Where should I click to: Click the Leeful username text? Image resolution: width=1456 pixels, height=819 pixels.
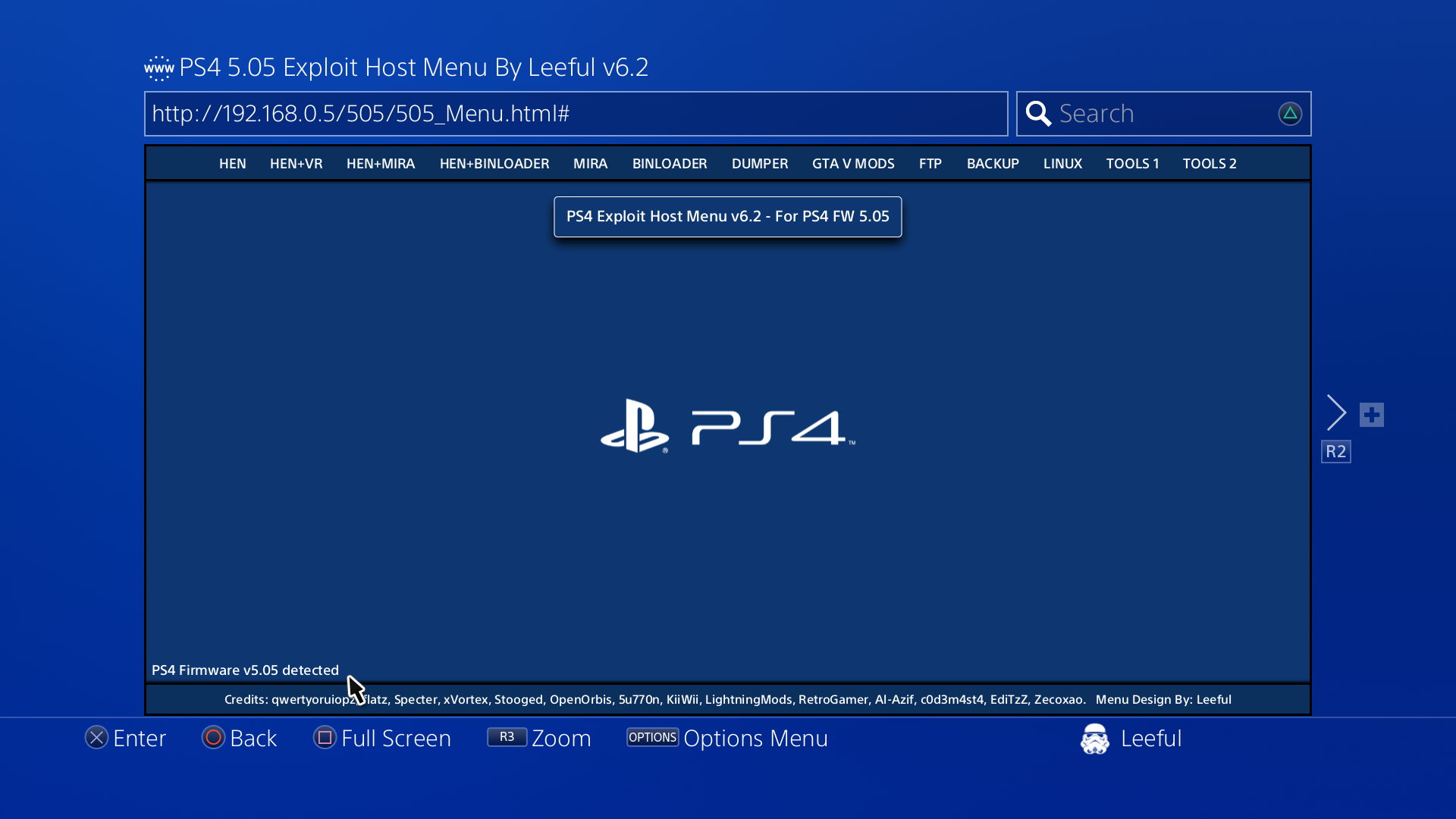[1151, 738]
